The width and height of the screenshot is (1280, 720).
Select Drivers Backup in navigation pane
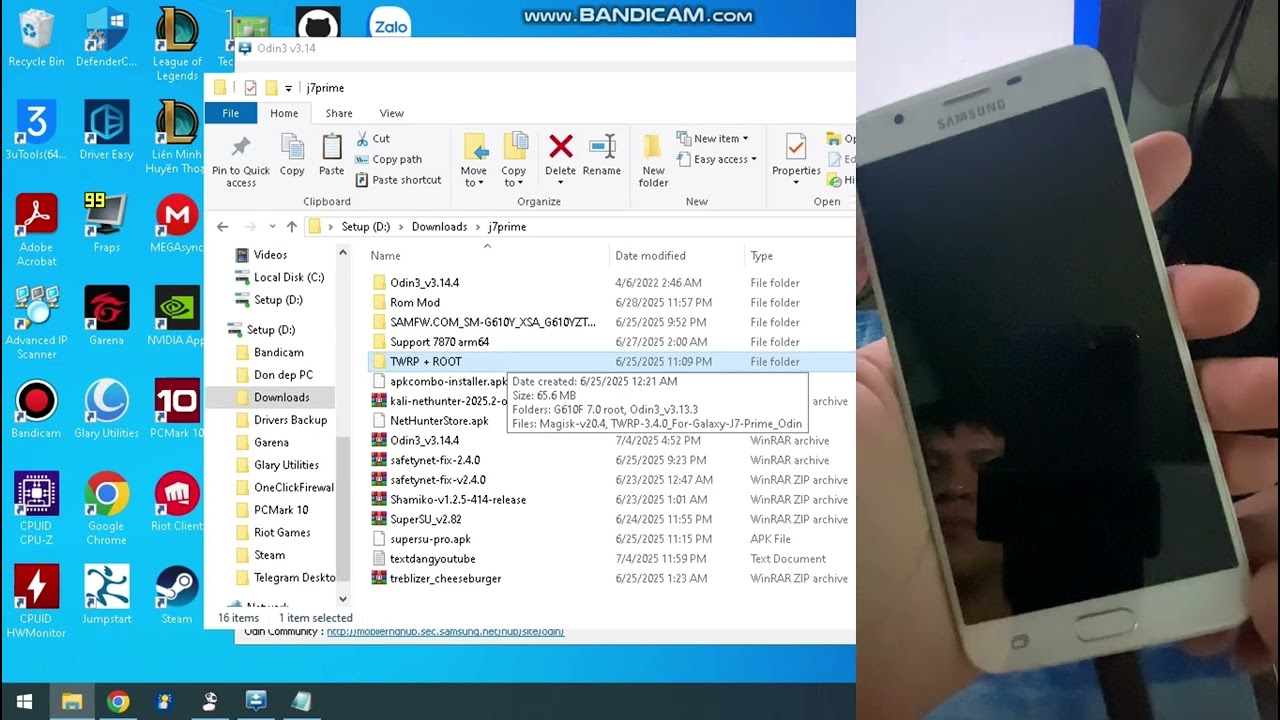(290, 420)
